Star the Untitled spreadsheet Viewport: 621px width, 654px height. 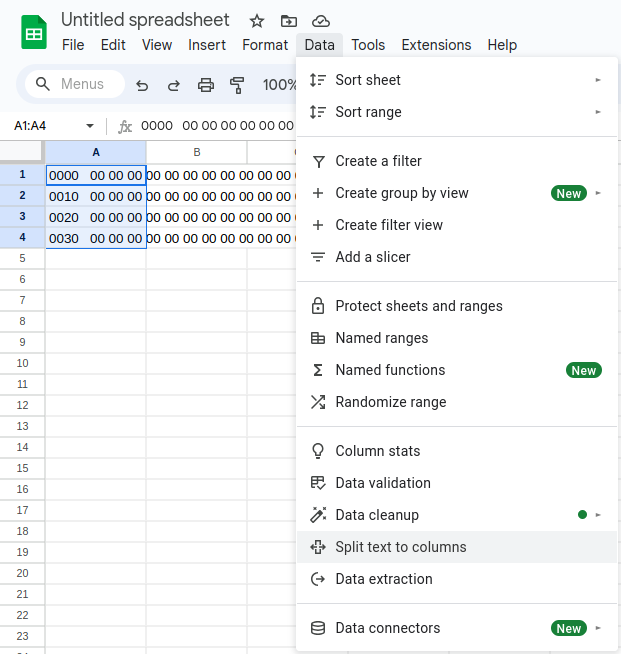(x=257, y=21)
